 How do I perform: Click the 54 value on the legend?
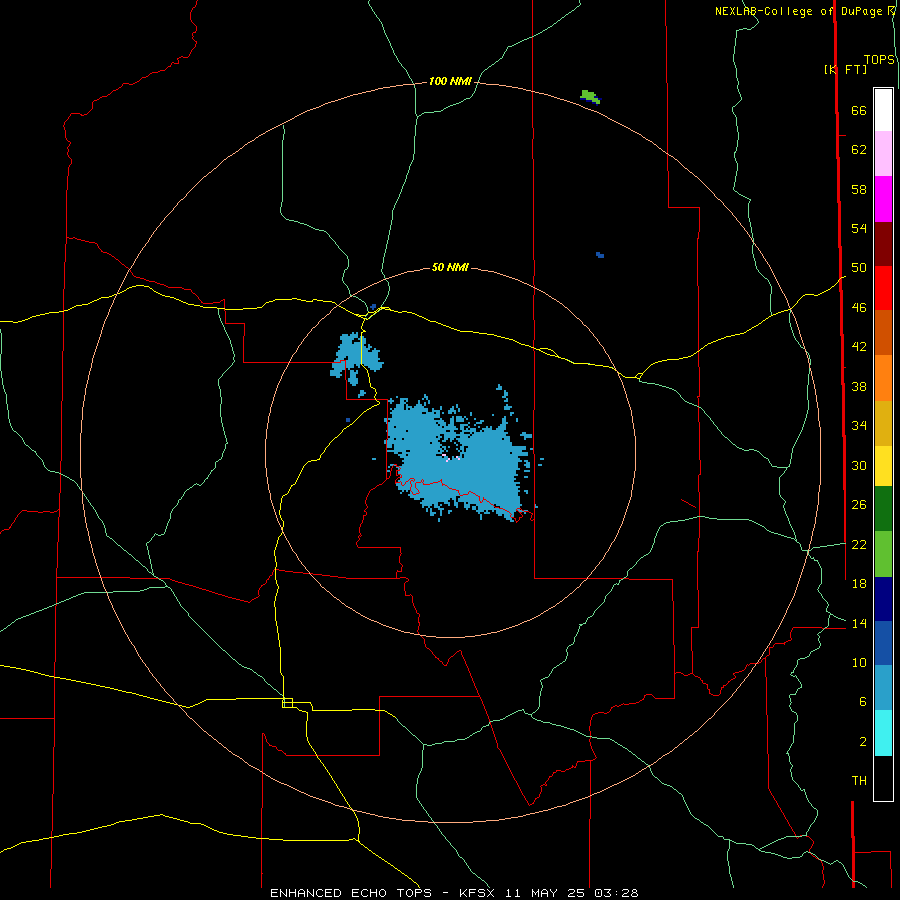859,228
